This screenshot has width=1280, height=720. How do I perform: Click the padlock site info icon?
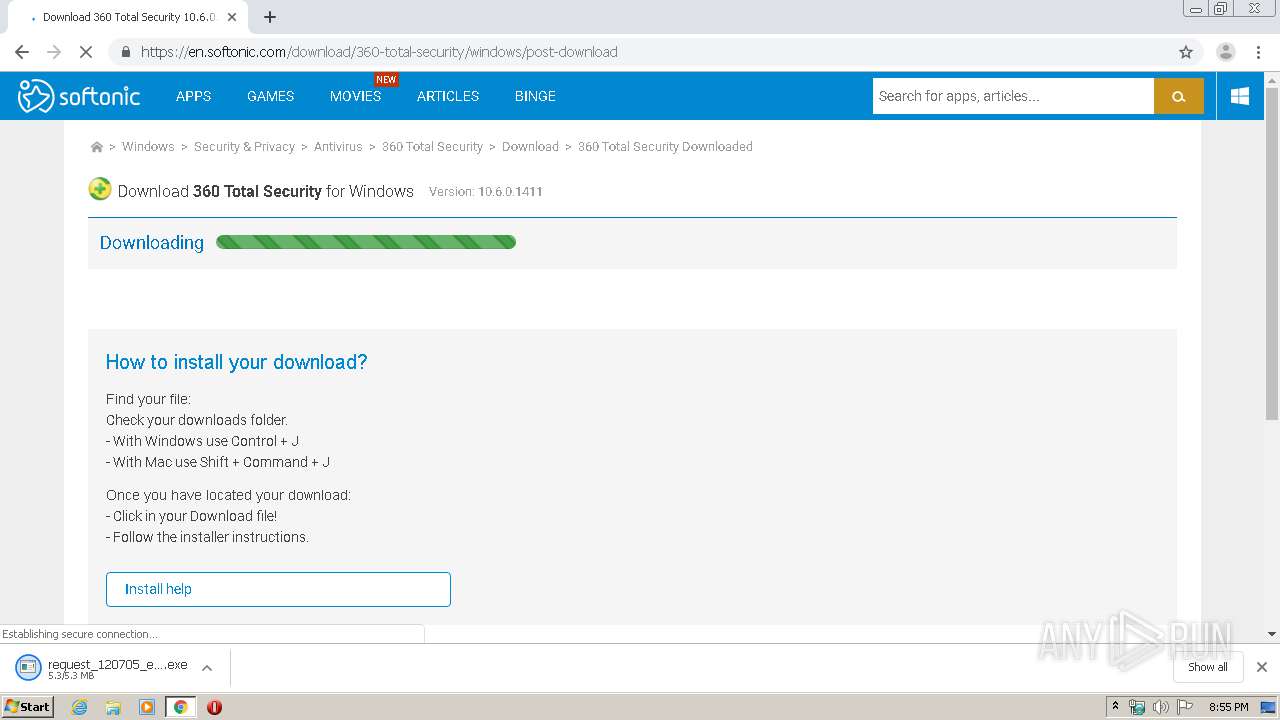[x=125, y=52]
